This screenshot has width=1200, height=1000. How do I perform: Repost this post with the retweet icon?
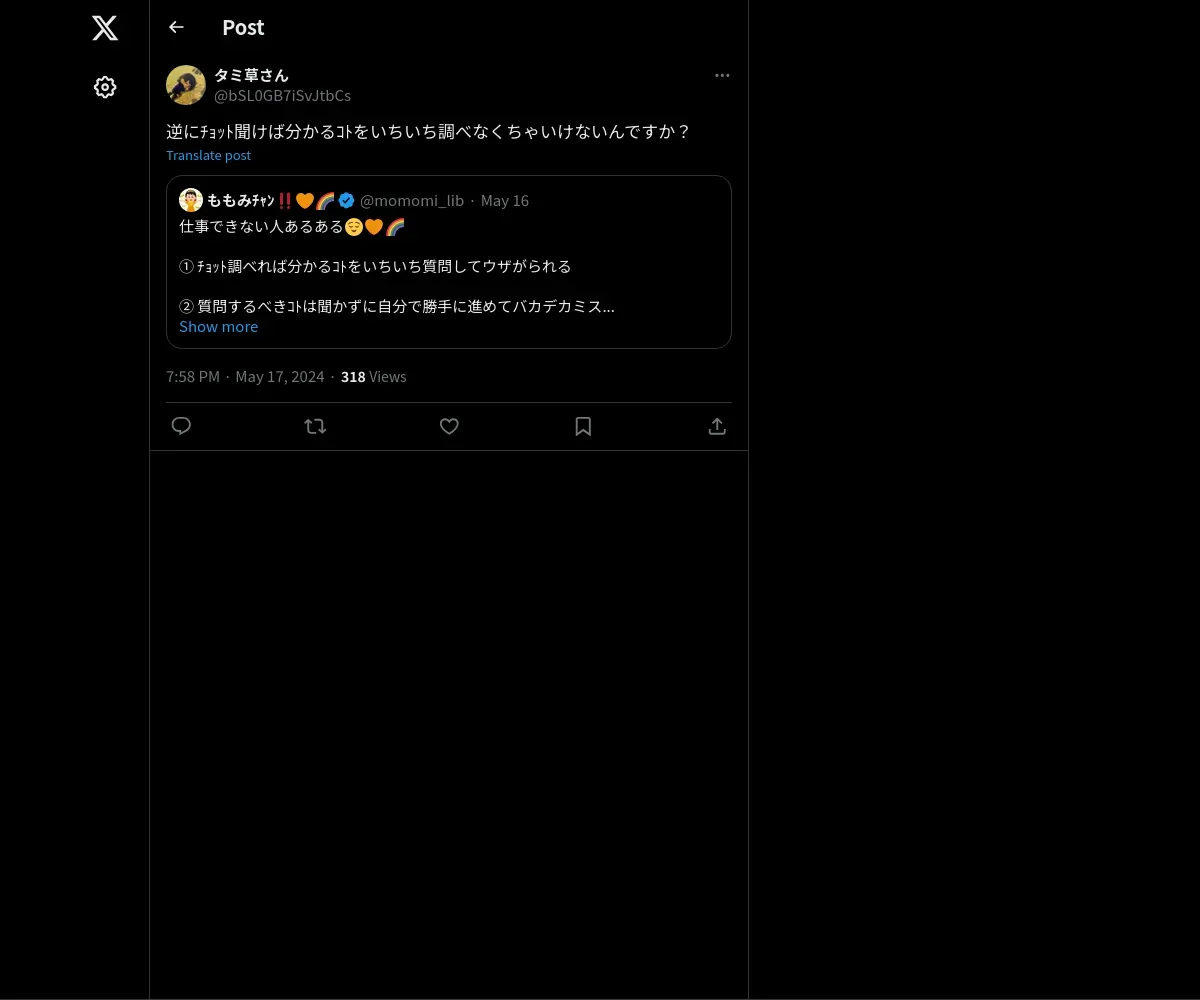click(x=315, y=426)
